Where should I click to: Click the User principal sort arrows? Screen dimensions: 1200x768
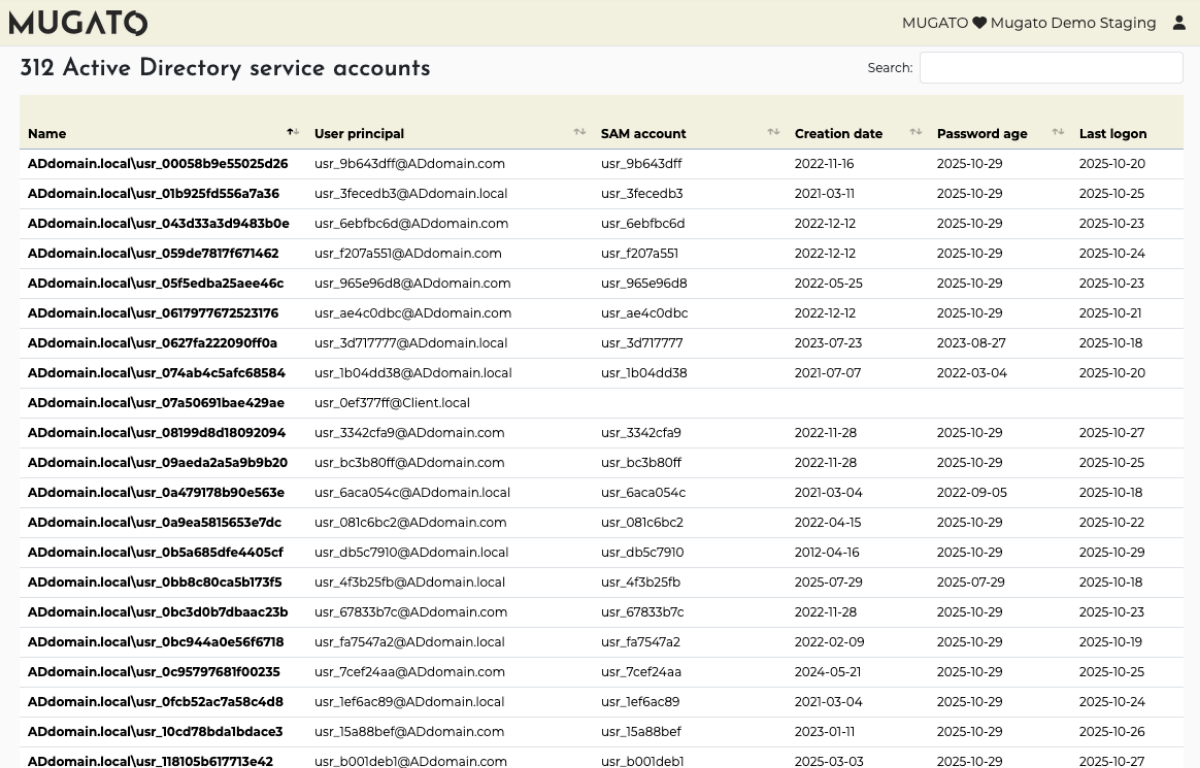pyautogui.click(x=579, y=133)
